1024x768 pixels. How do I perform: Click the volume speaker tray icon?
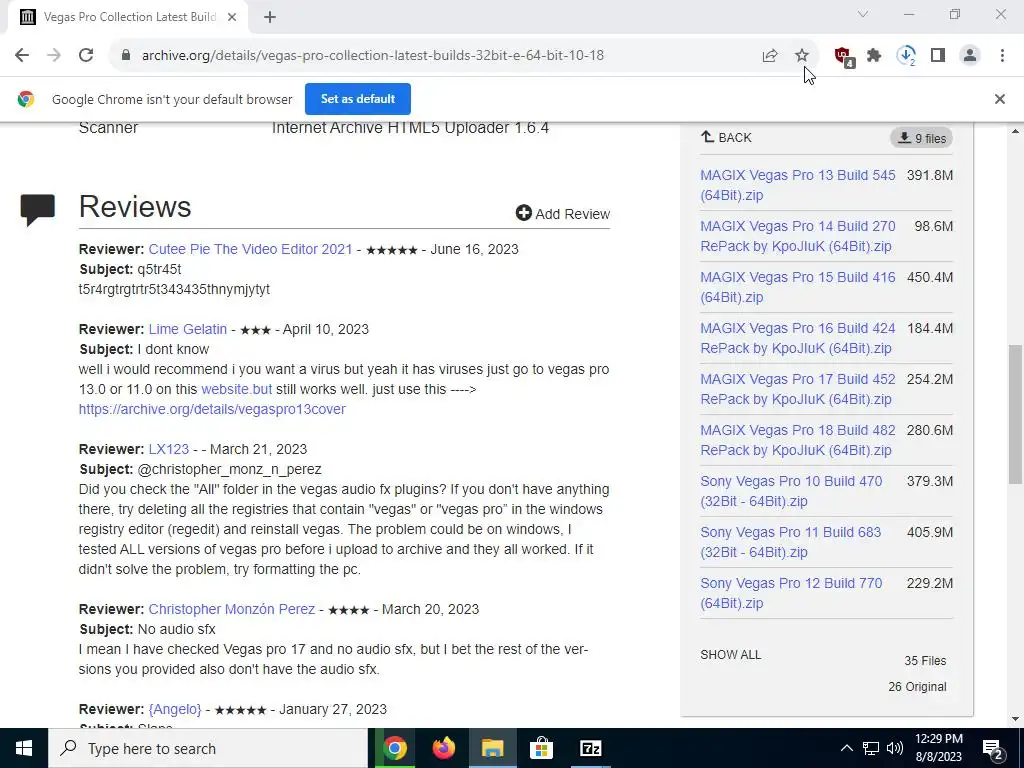pos(895,748)
